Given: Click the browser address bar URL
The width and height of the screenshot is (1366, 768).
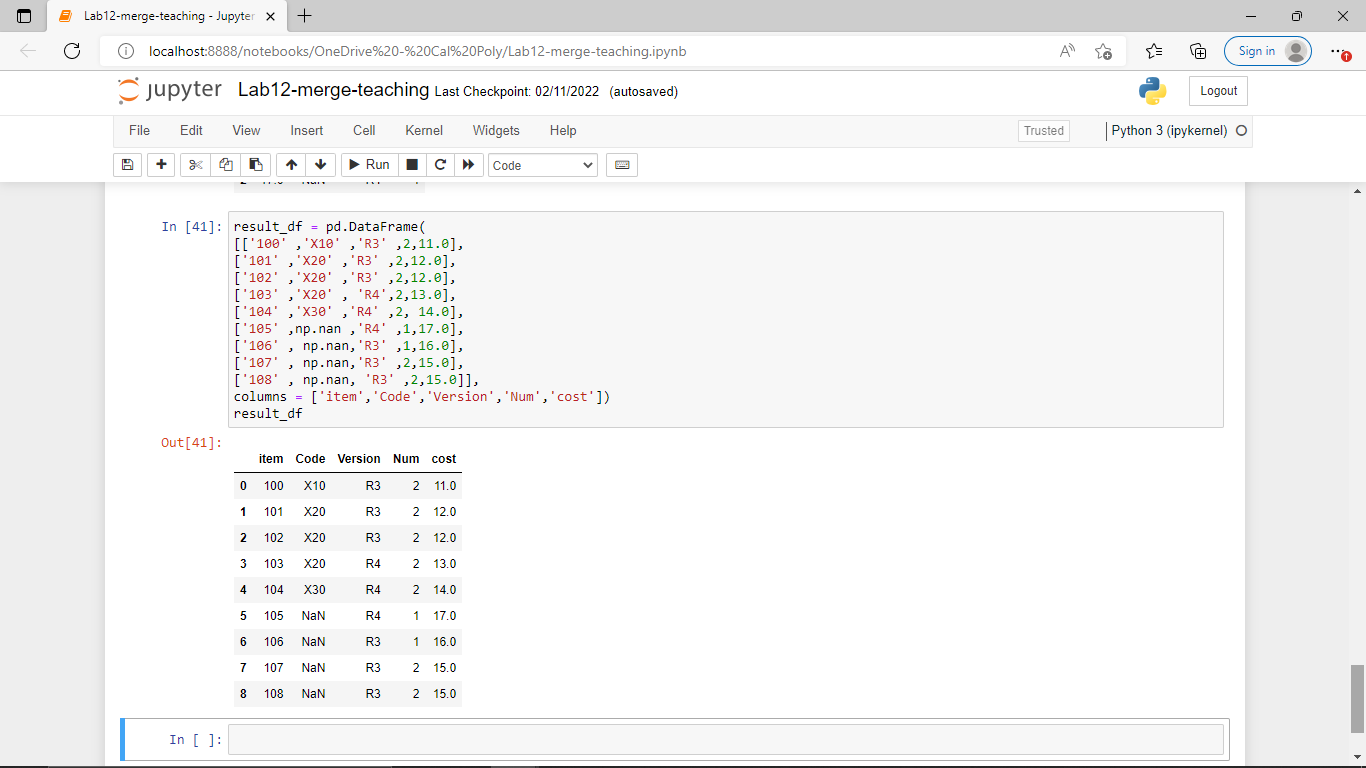Looking at the screenshot, I should click(x=417, y=51).
